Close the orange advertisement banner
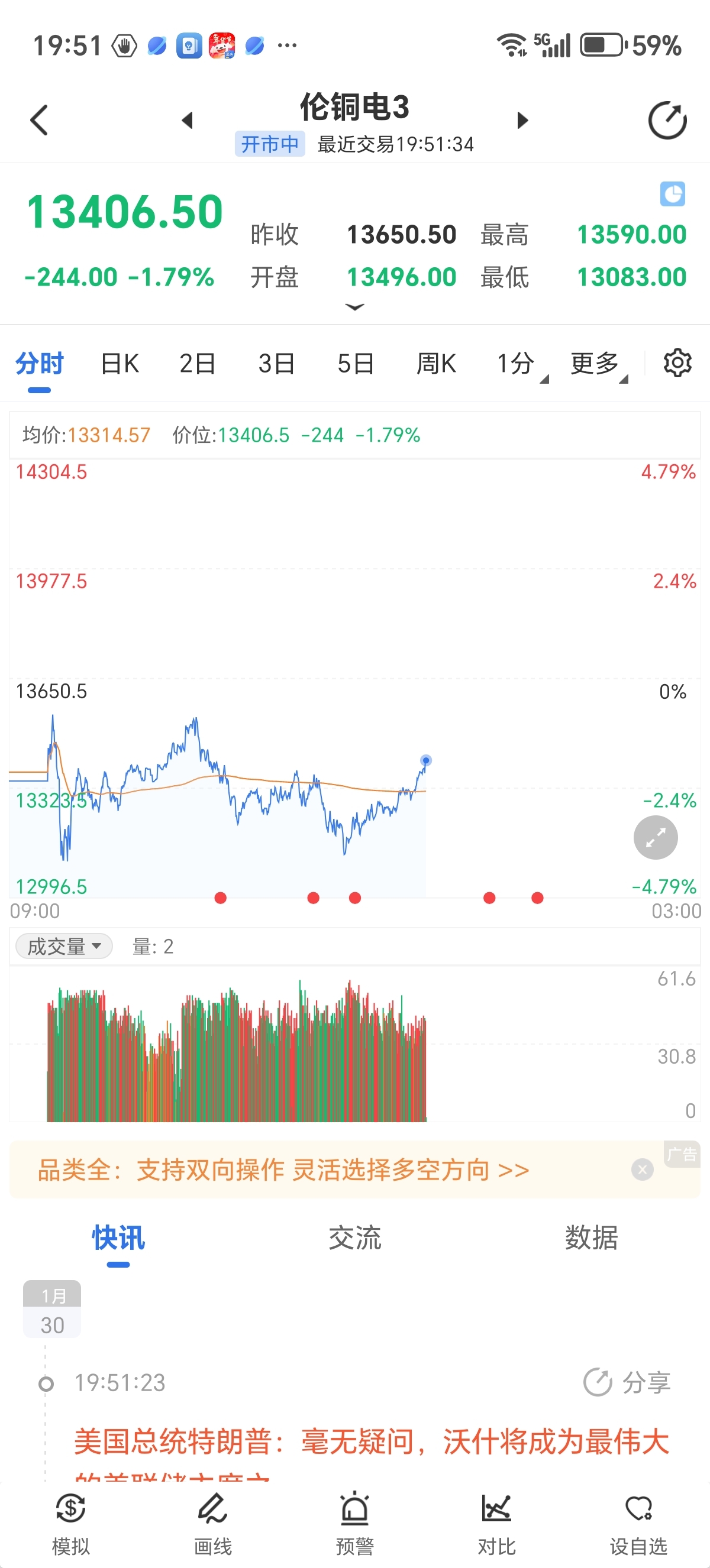710x1568 pixels. coord(642,1169)
